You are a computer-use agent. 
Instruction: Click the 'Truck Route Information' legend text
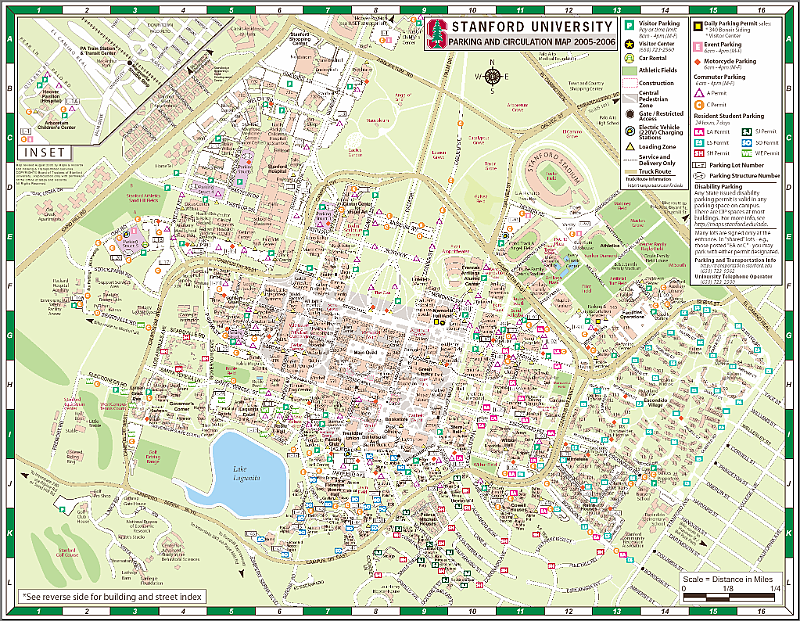coord(648,179)
